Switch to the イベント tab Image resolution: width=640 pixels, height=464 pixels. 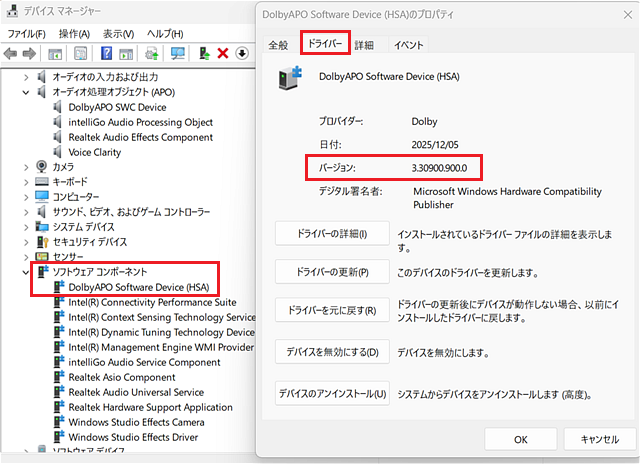click(x=408, y=45)
